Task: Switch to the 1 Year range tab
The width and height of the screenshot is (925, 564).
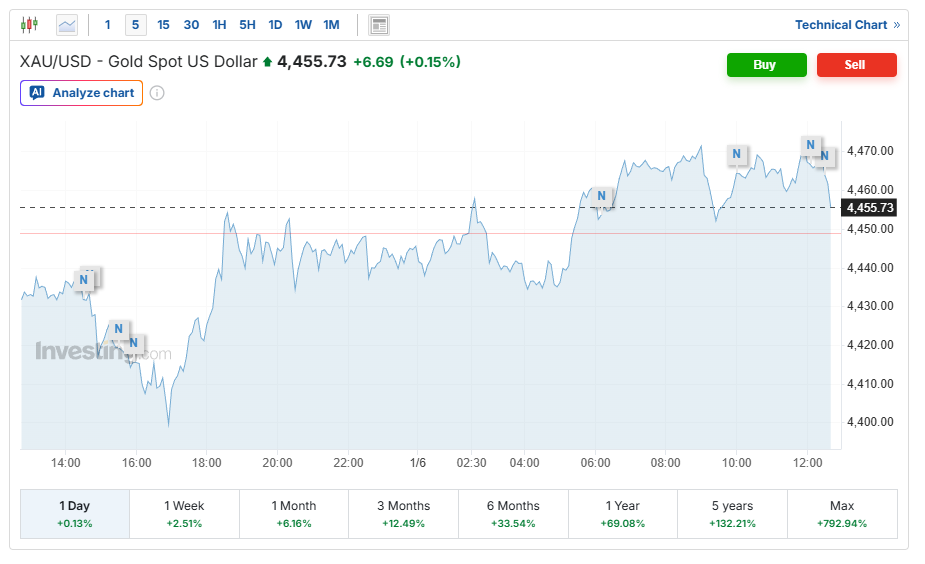Action: click(622, 514)
